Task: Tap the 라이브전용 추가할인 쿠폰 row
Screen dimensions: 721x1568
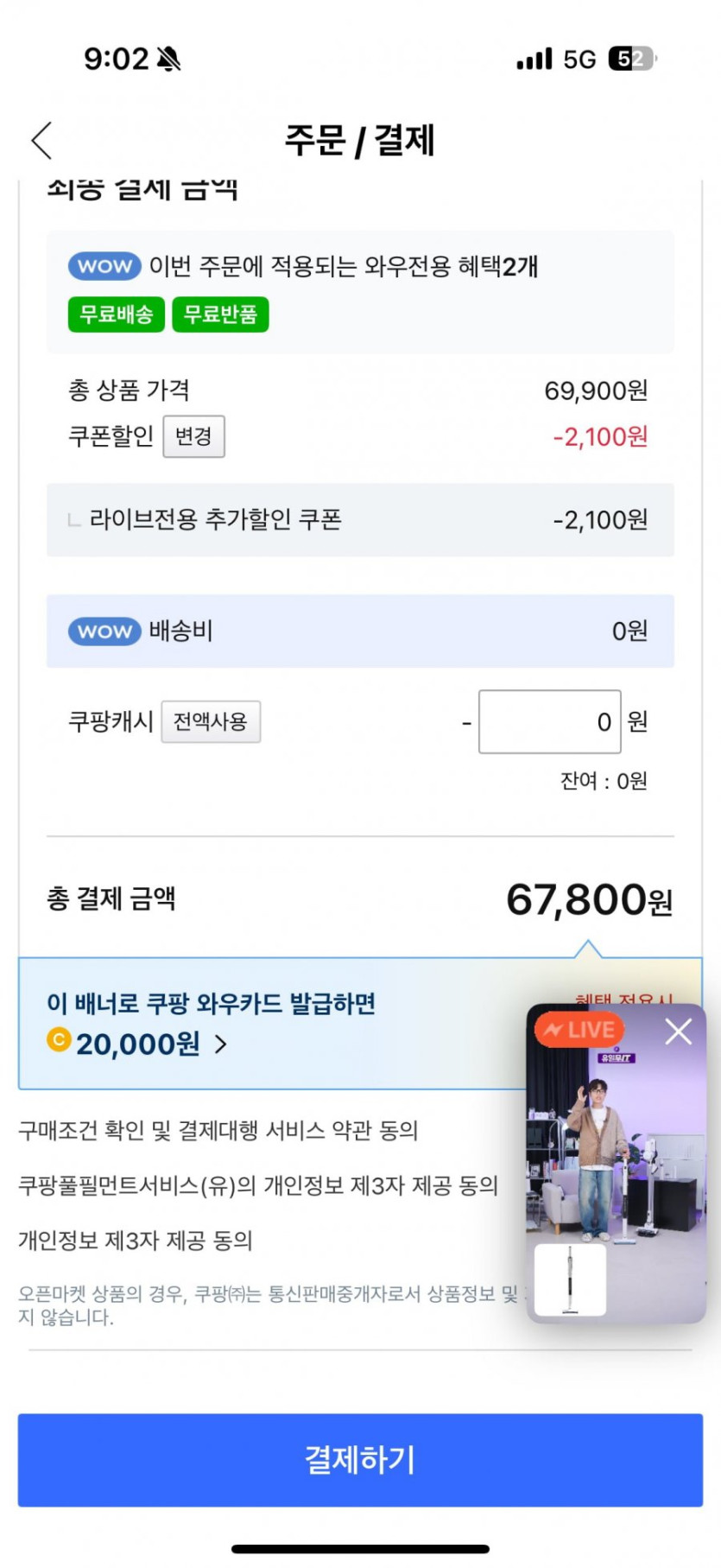Action: (x=360, y=520)
